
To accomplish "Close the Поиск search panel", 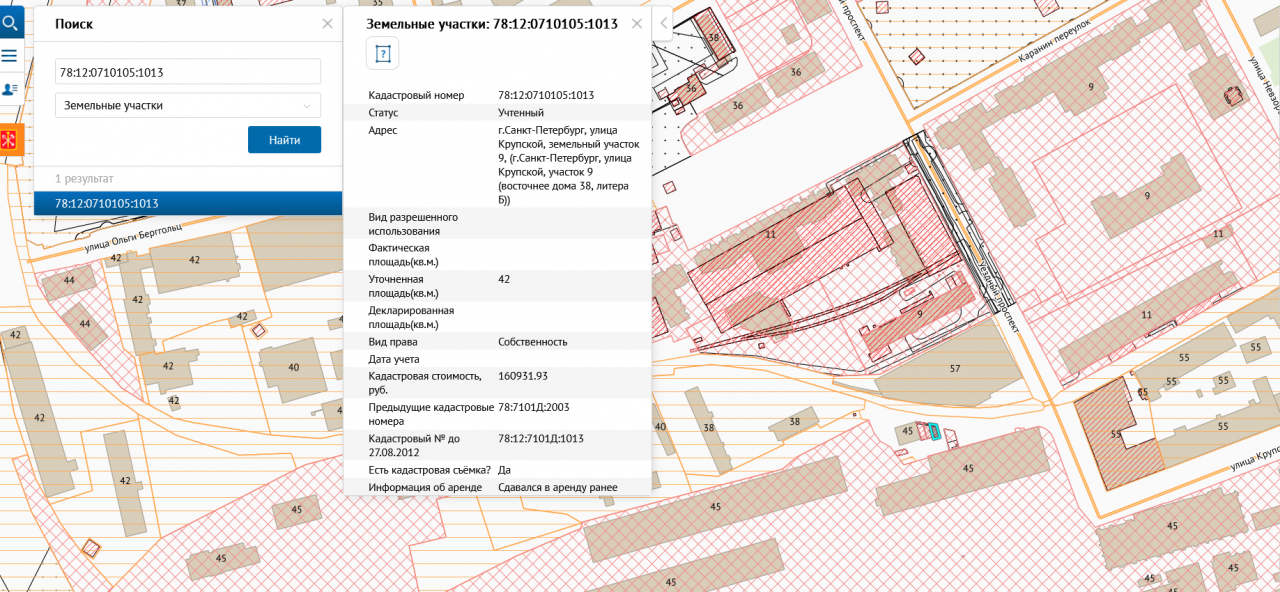I will coord(327,24).
